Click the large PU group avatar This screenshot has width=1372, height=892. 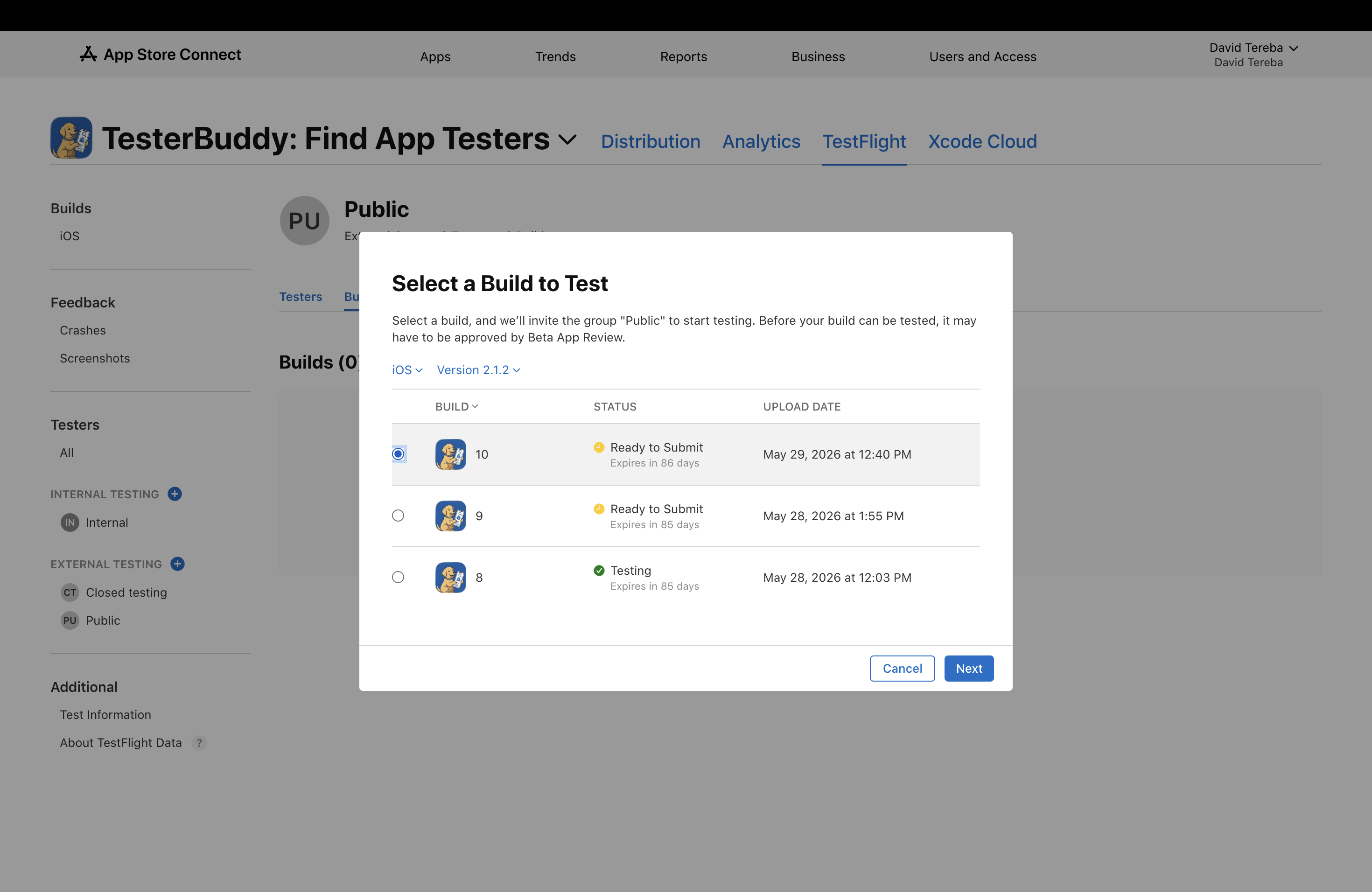click(x=304, y=221)
